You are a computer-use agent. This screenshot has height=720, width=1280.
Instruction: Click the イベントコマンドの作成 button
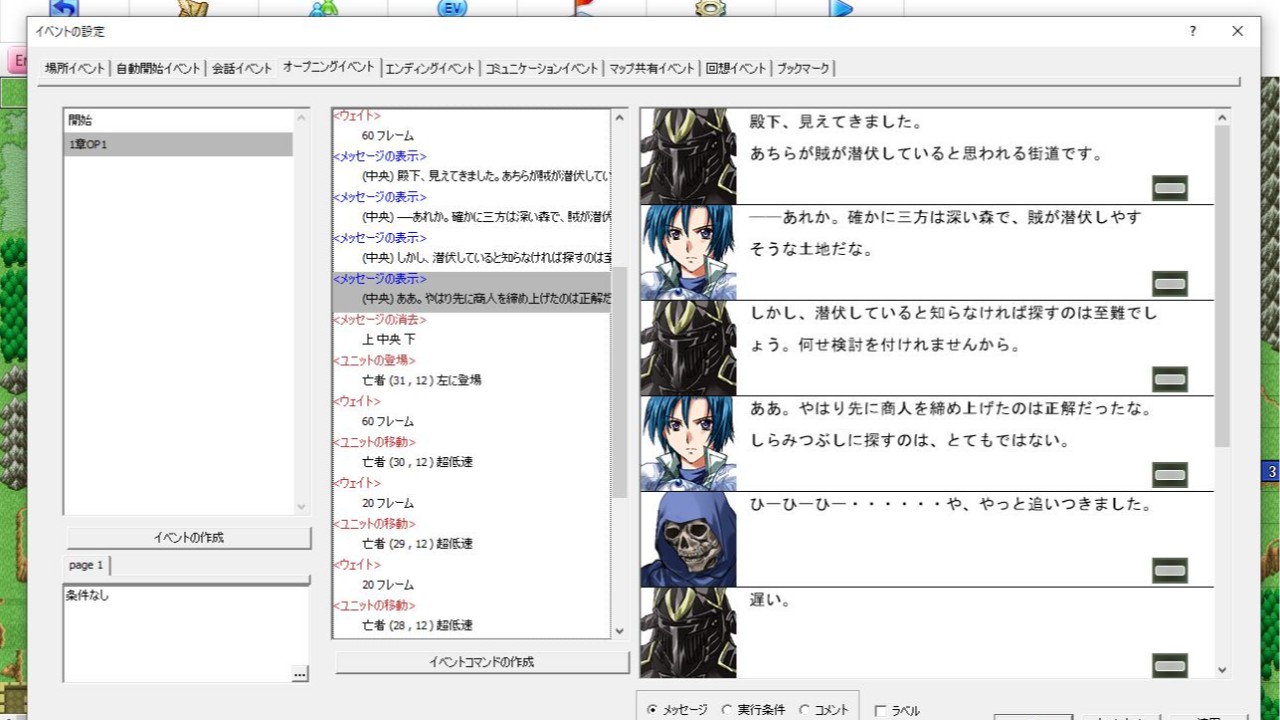click(482, 662)
